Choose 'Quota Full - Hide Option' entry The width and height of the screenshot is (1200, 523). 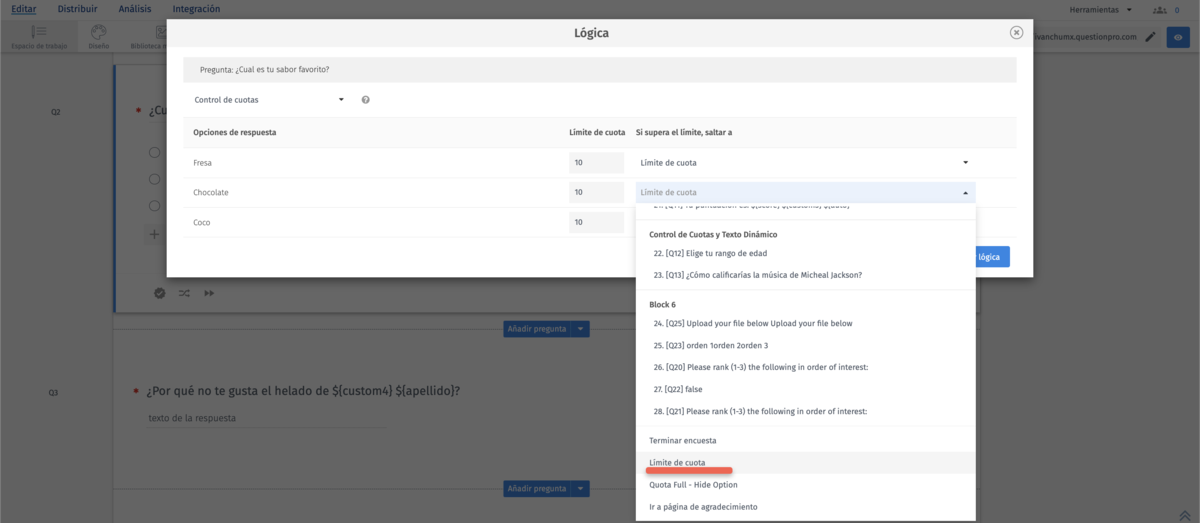[693, 485]
